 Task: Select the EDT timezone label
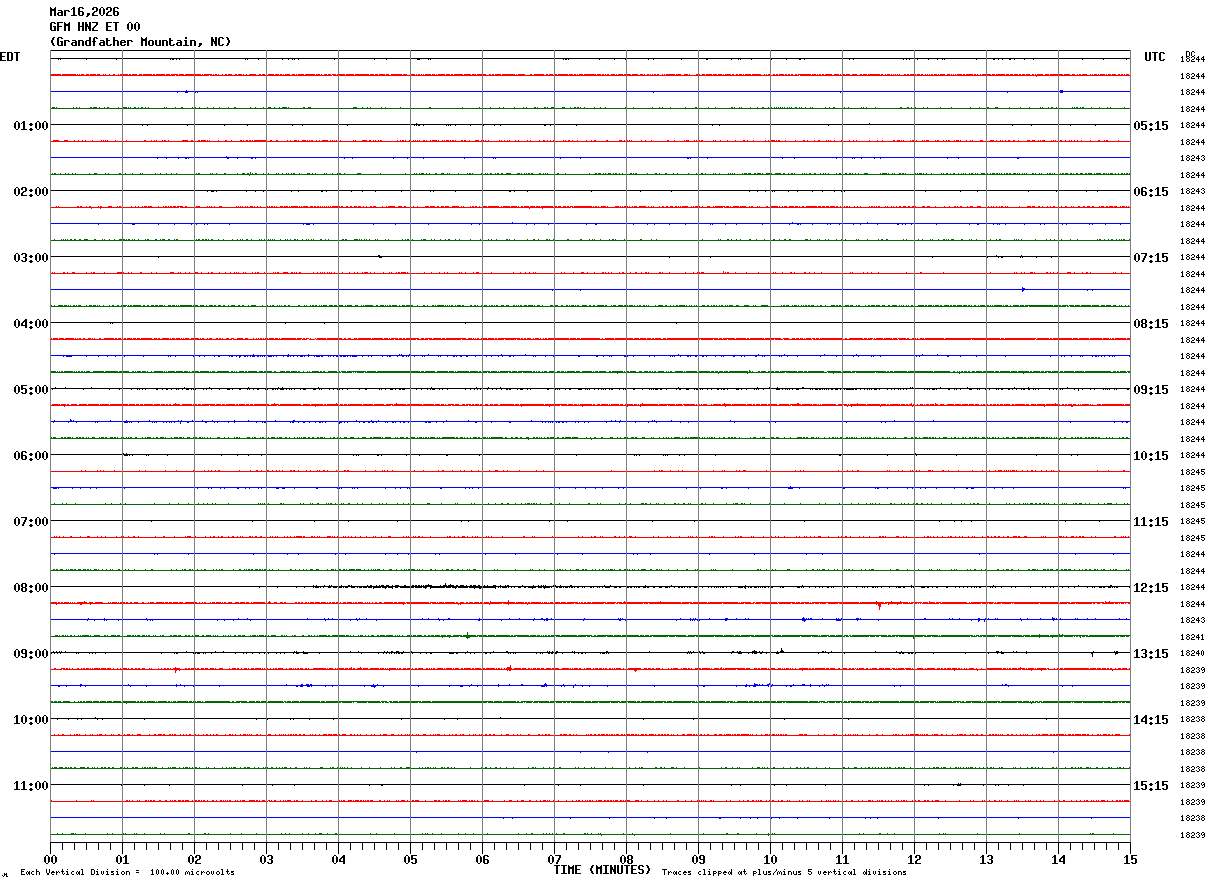click(x=10, y=57)
